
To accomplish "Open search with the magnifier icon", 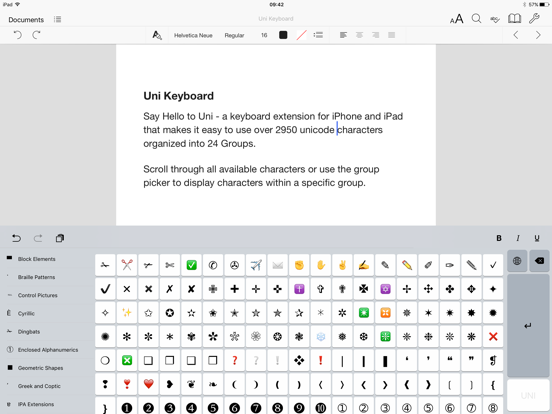I will click(x=476, y=19).
